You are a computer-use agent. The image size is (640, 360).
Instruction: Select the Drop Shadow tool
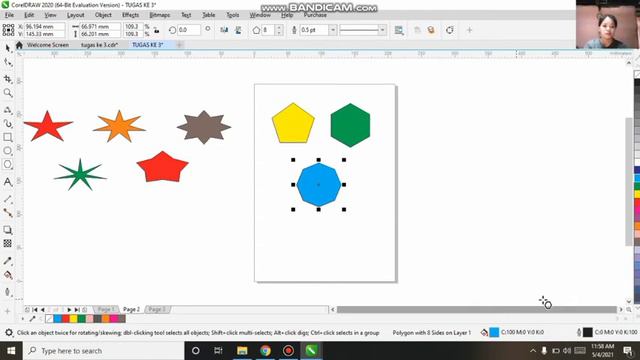(x=8, y=229)
